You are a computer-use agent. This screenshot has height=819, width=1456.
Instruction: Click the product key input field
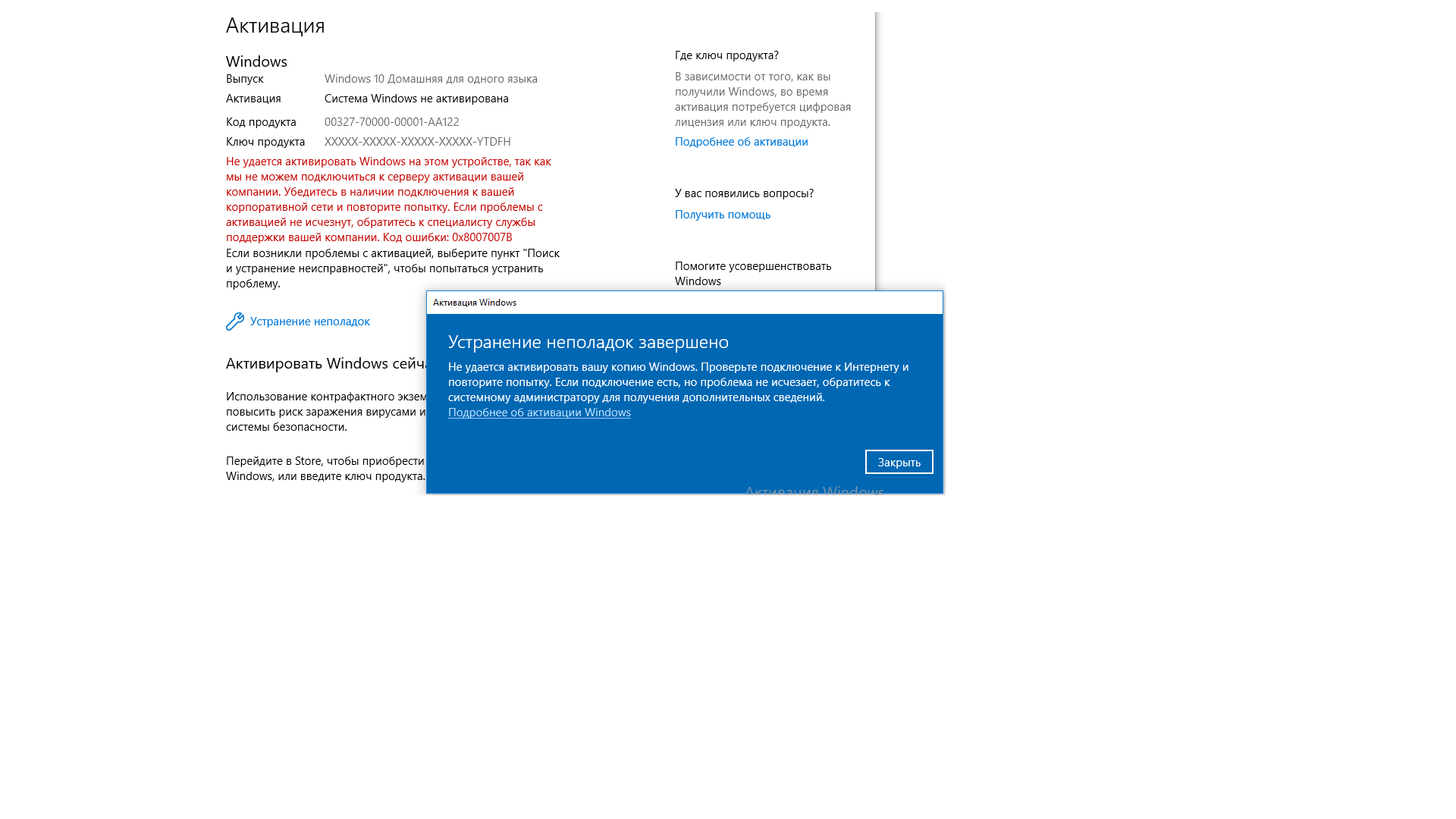tap(417, 141)
